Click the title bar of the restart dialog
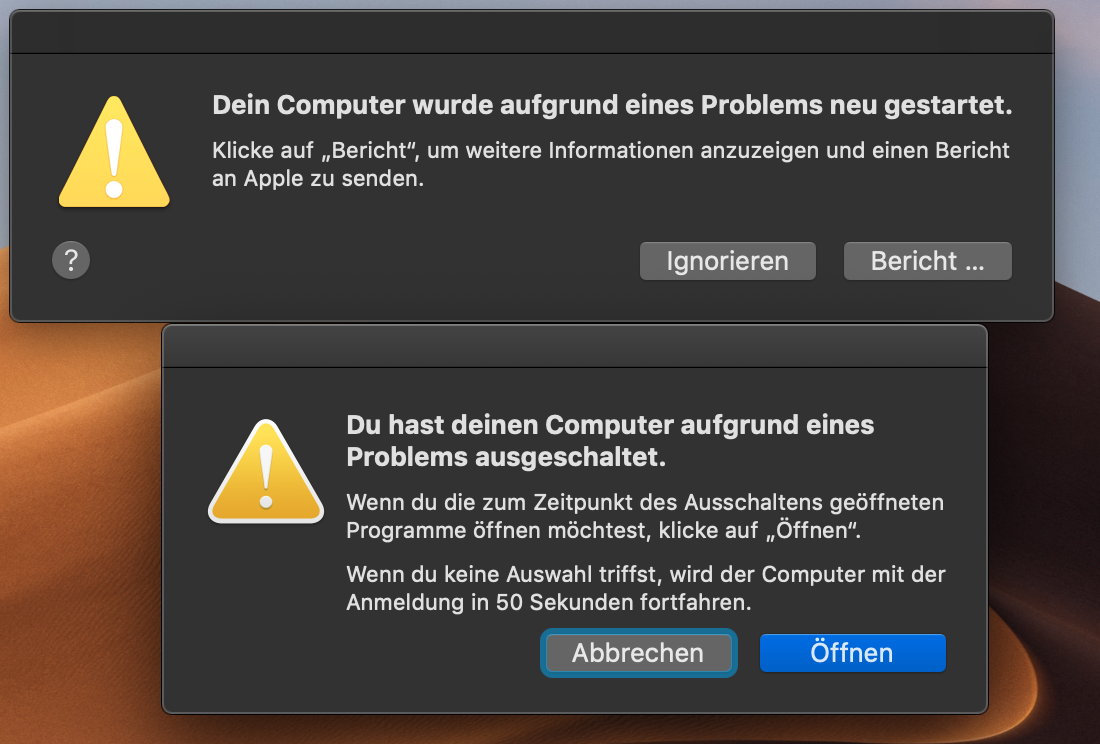The image size is (1100, 744). pos(531,32)
